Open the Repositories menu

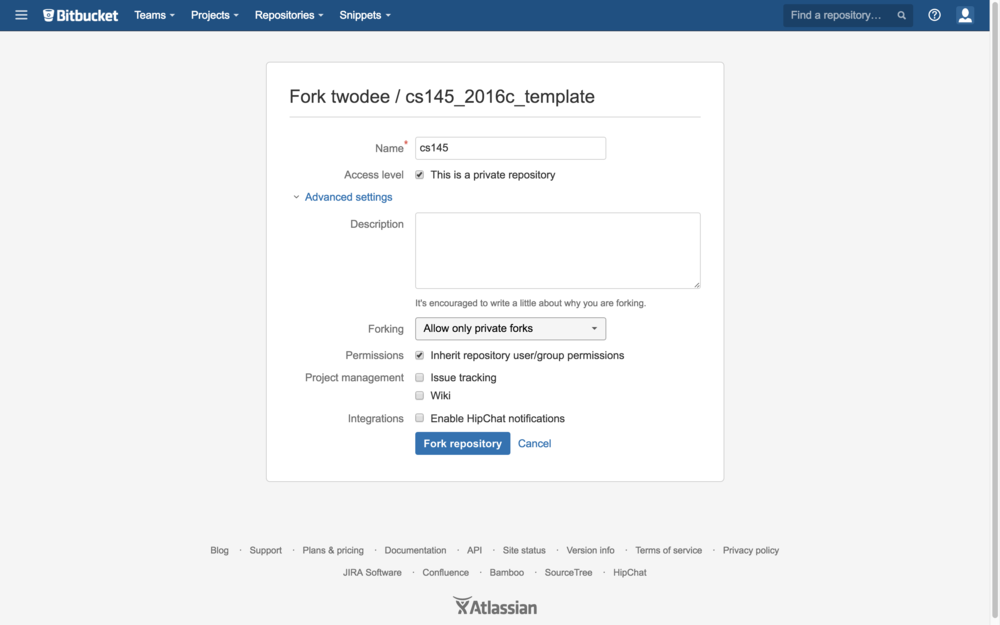coord(288,15)
